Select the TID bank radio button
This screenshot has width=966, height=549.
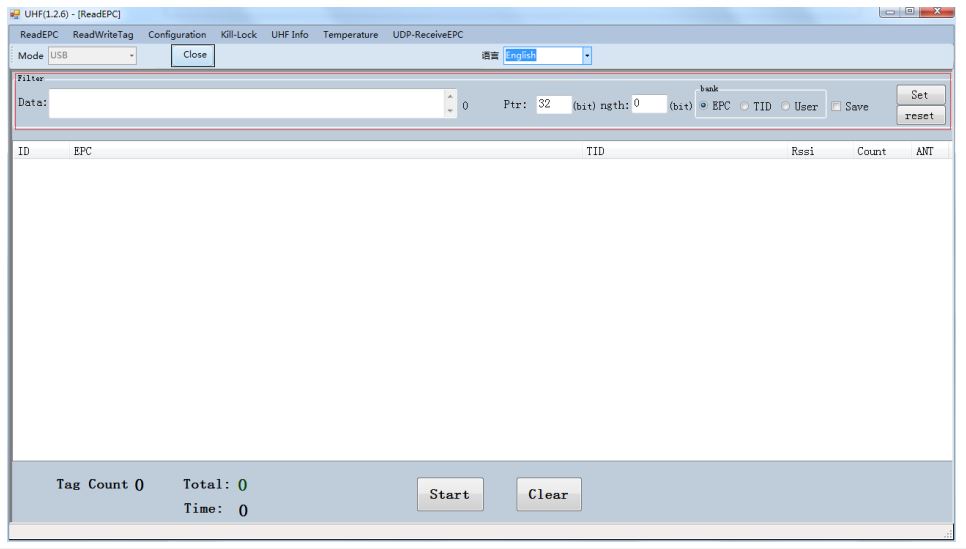(x=745, y=106)
